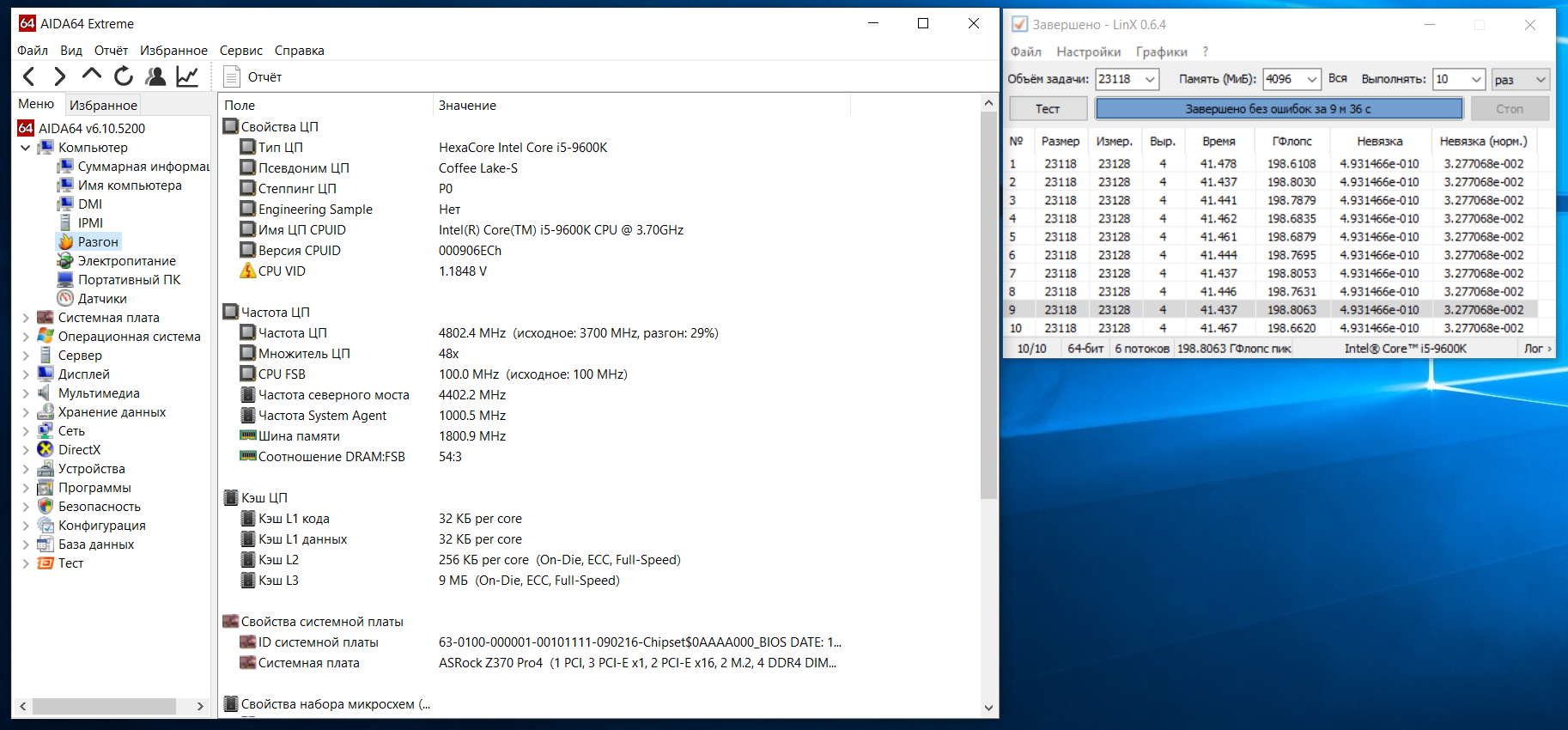Image resolution: width=1568 pixels, height=730 pixels.
Task: Switch to the Меню tab in sidebar
Action: pos(36,104)
